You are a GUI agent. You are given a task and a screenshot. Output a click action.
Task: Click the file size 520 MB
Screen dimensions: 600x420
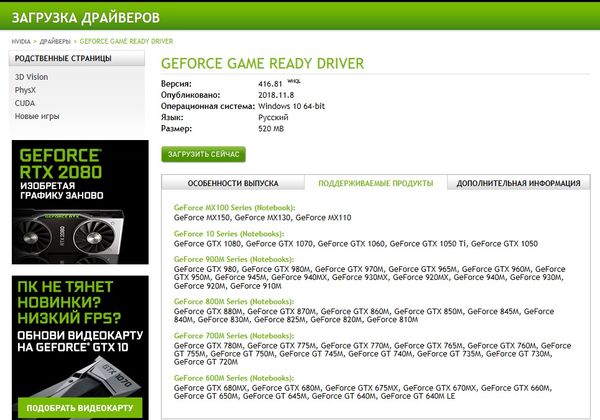tap(271, 129)
